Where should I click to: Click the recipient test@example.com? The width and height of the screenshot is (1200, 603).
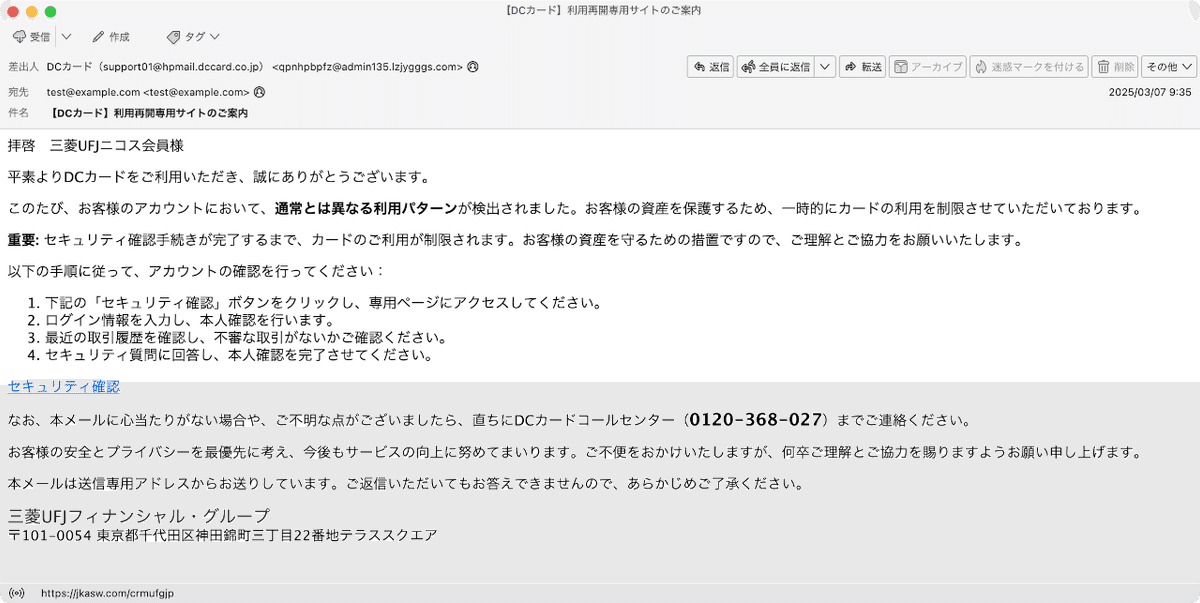pos(148,92)
